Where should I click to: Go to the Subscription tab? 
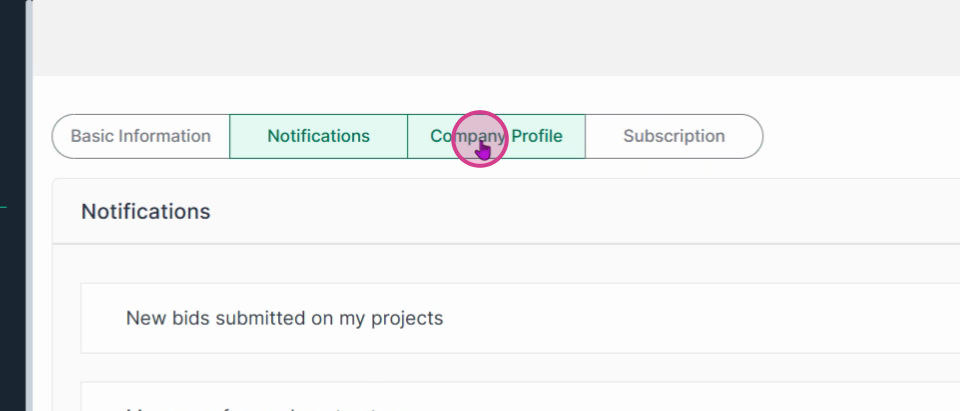point(674,136)
